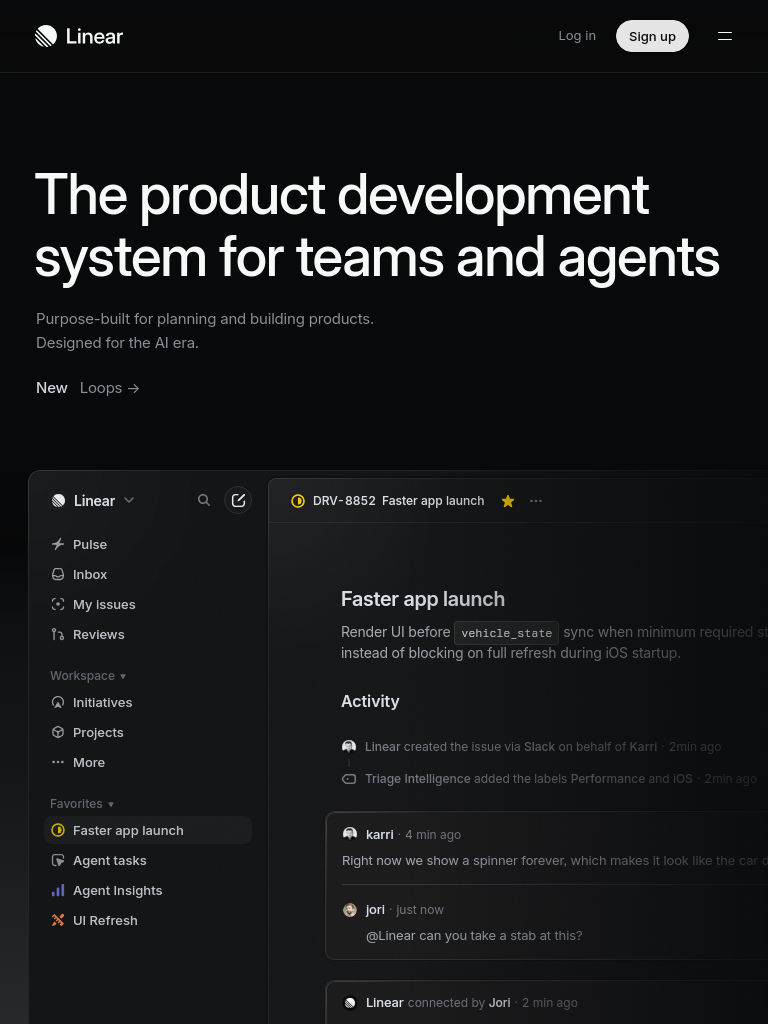Click the 'Designed for the AI era.' subtitle
Screen dimensions: 768x1024
tap(117, 343)
